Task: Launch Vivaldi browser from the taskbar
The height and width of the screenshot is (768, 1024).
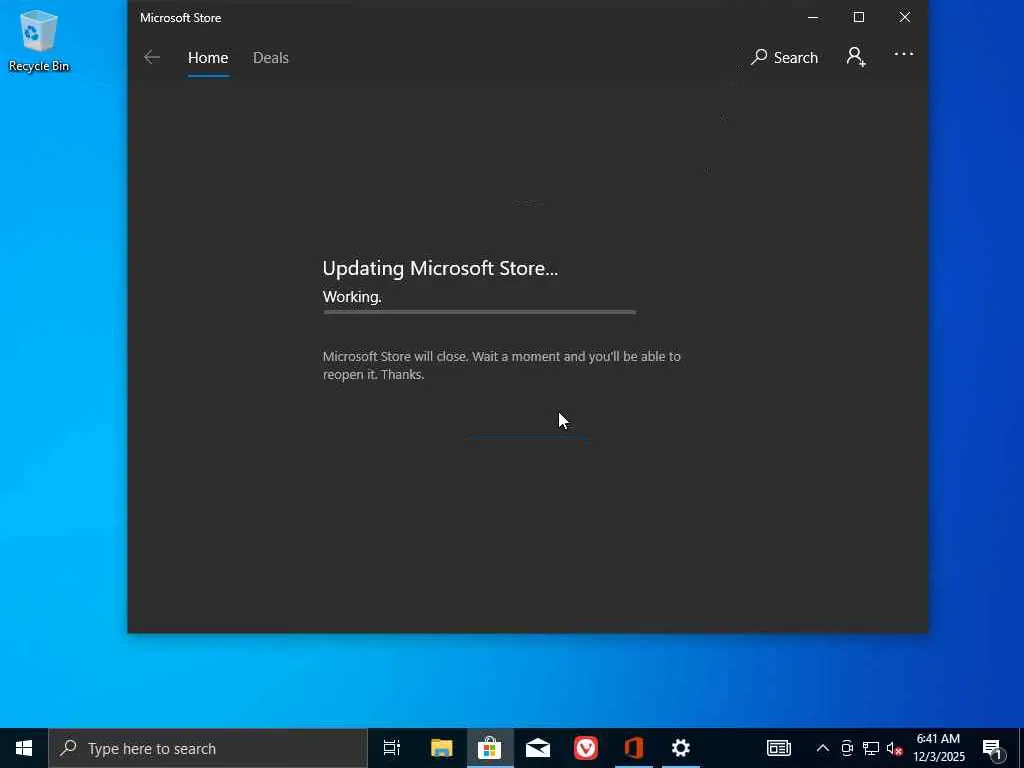Action: tap(586, 748)
